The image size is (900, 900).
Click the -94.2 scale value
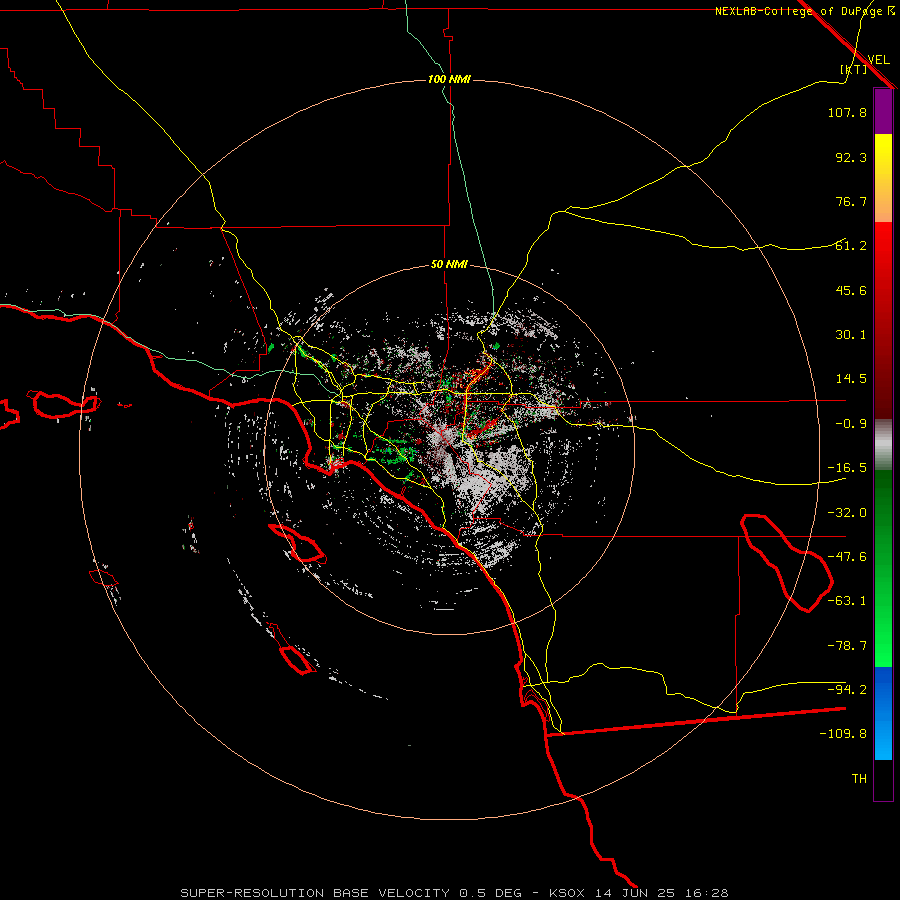(x=847, y=689)
